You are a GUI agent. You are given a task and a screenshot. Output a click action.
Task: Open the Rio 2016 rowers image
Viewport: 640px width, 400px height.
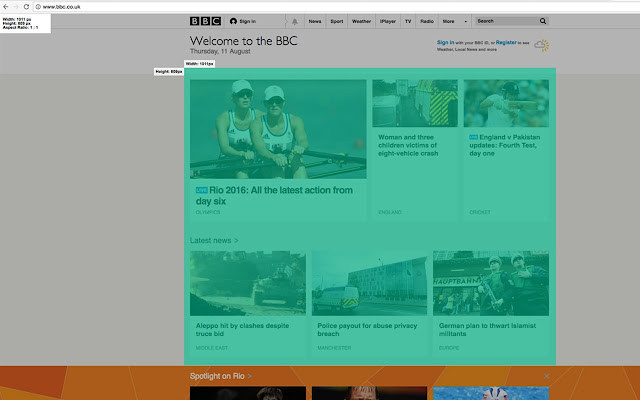[278, 129]
